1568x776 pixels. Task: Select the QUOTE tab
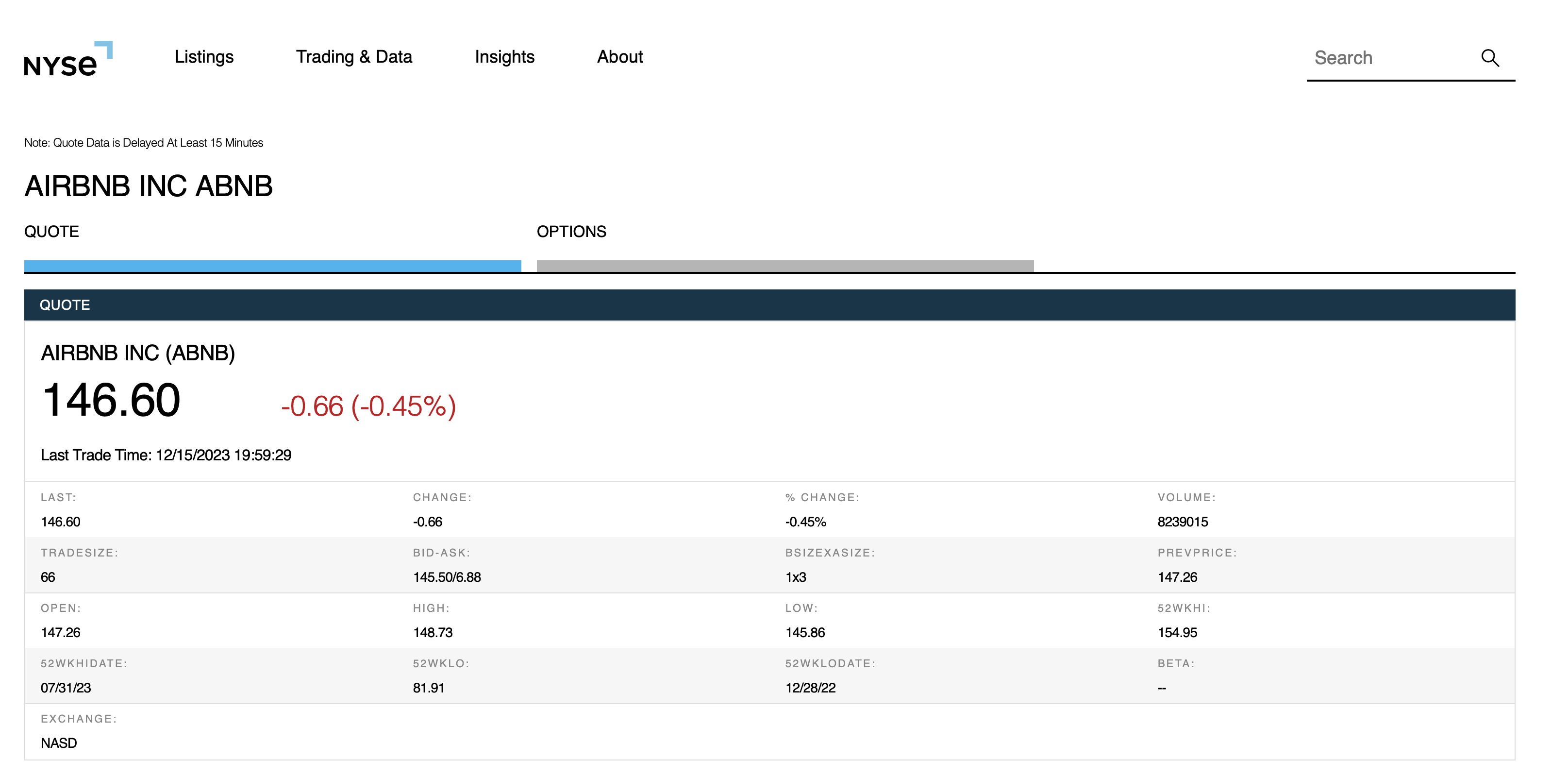(52, 232)
